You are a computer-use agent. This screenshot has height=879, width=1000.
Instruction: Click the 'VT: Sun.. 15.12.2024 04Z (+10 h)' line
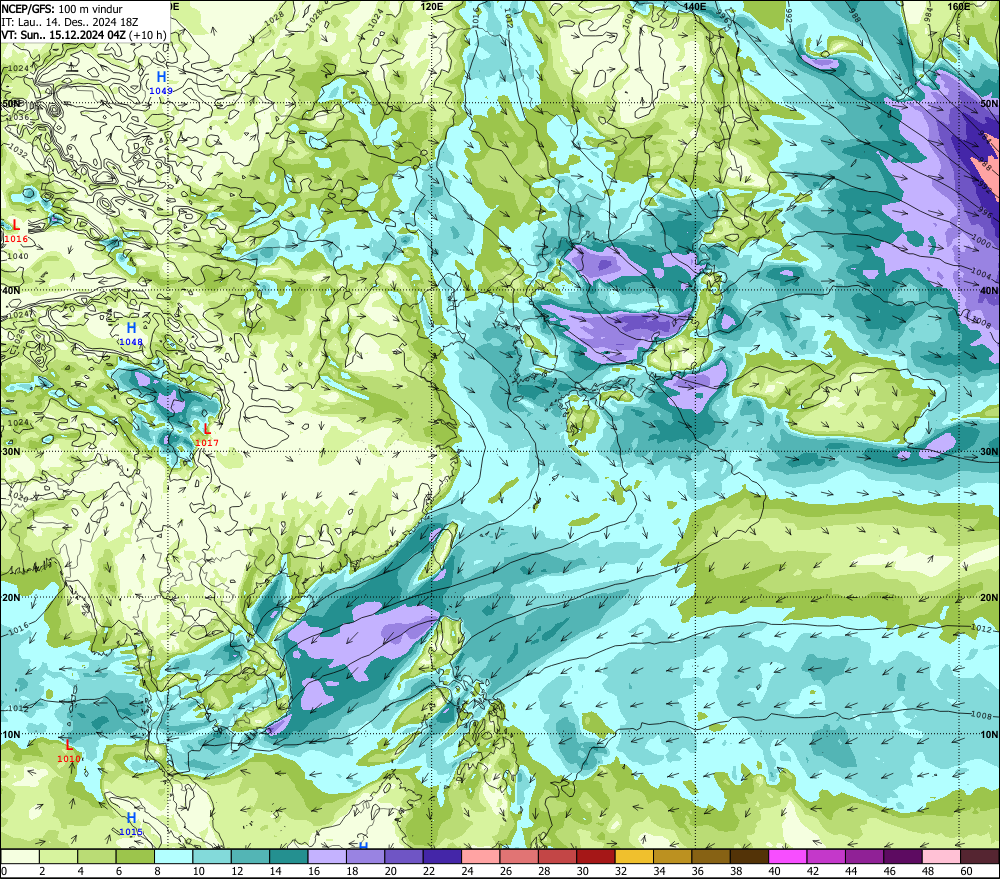tap(84, 34)
